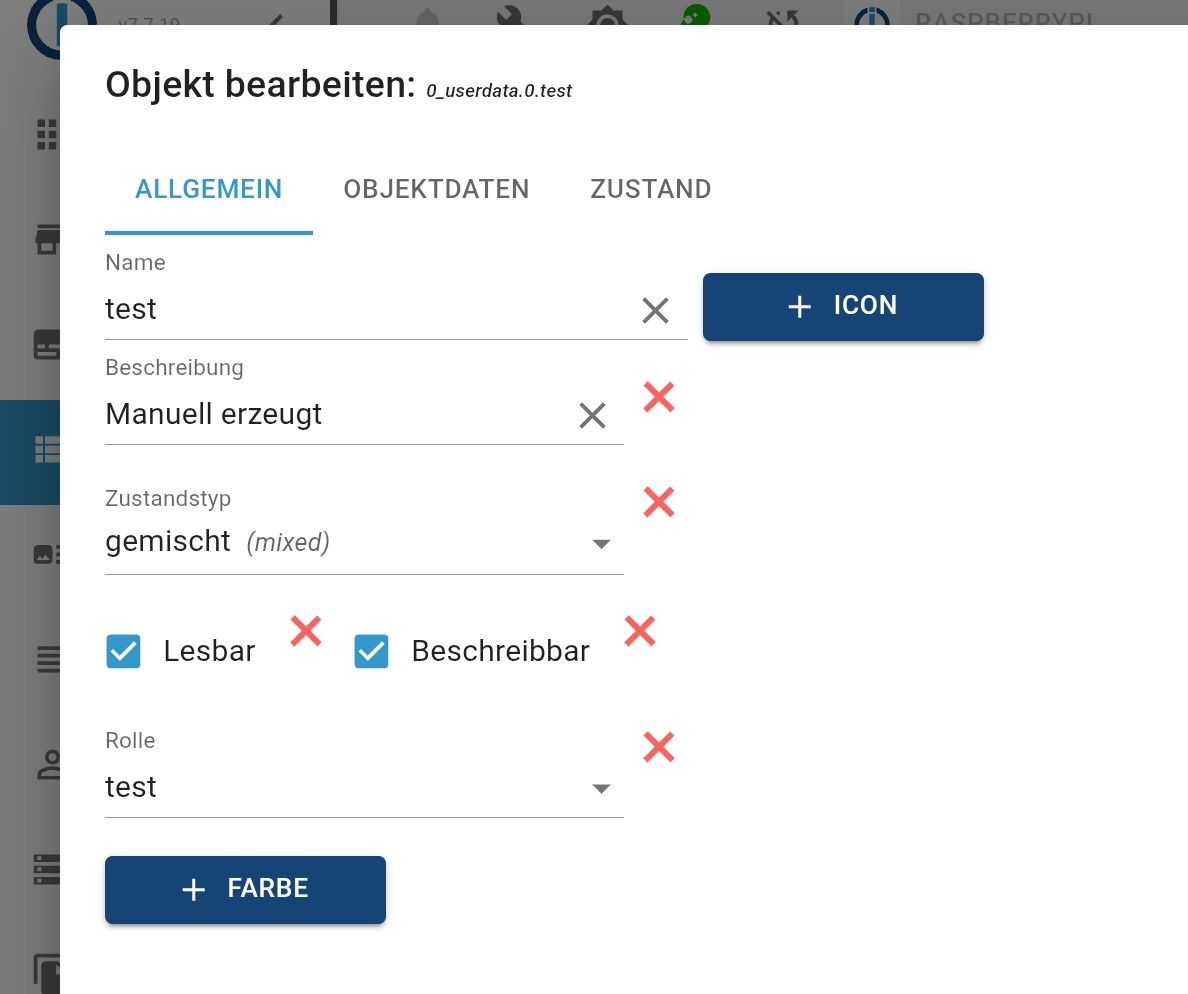Click the gear settings icon in top bar
The width and height of the screenshot is (1188, 994).
605,17
